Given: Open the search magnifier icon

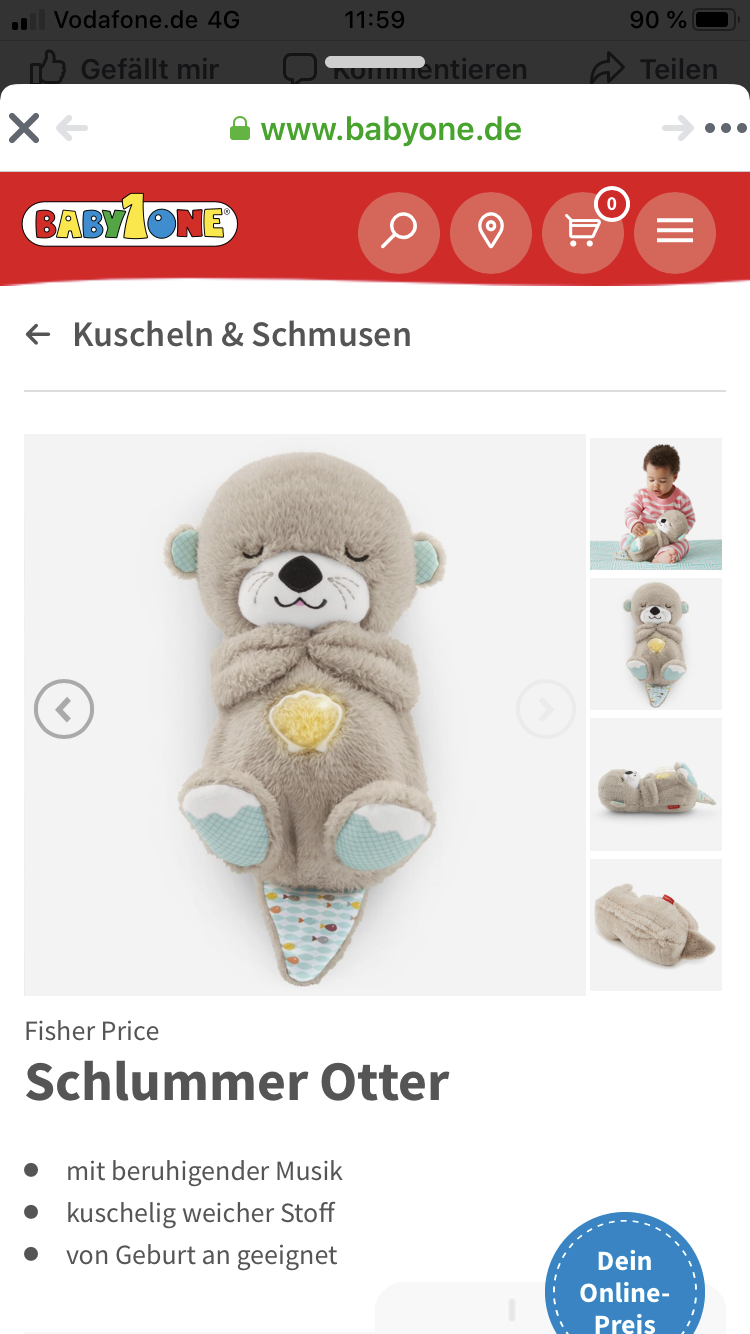Looking at the screenshot, I should pyautogui.click(x=398, y=232).
